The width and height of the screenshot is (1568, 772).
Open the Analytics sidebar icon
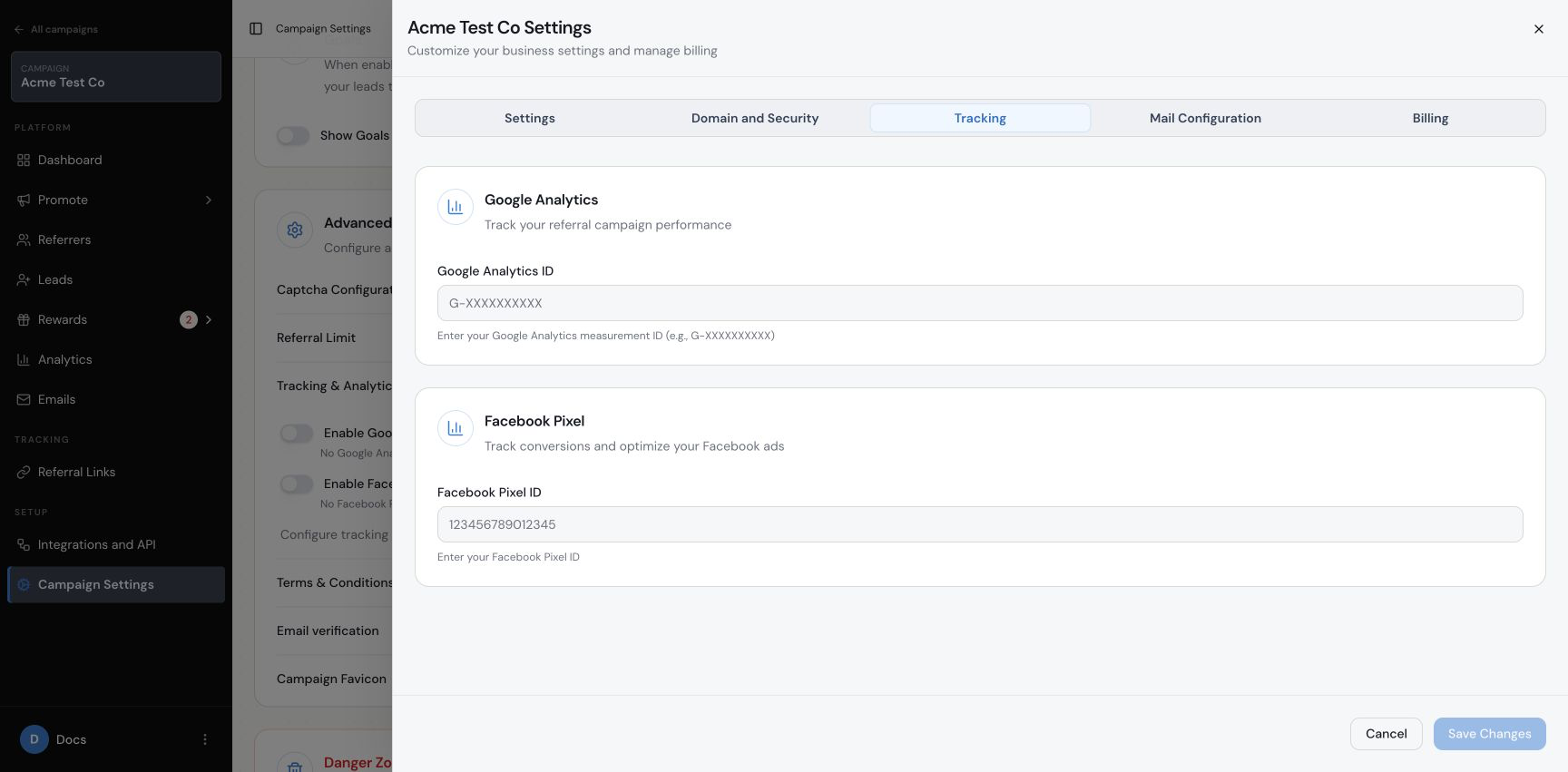click(24, 359)
